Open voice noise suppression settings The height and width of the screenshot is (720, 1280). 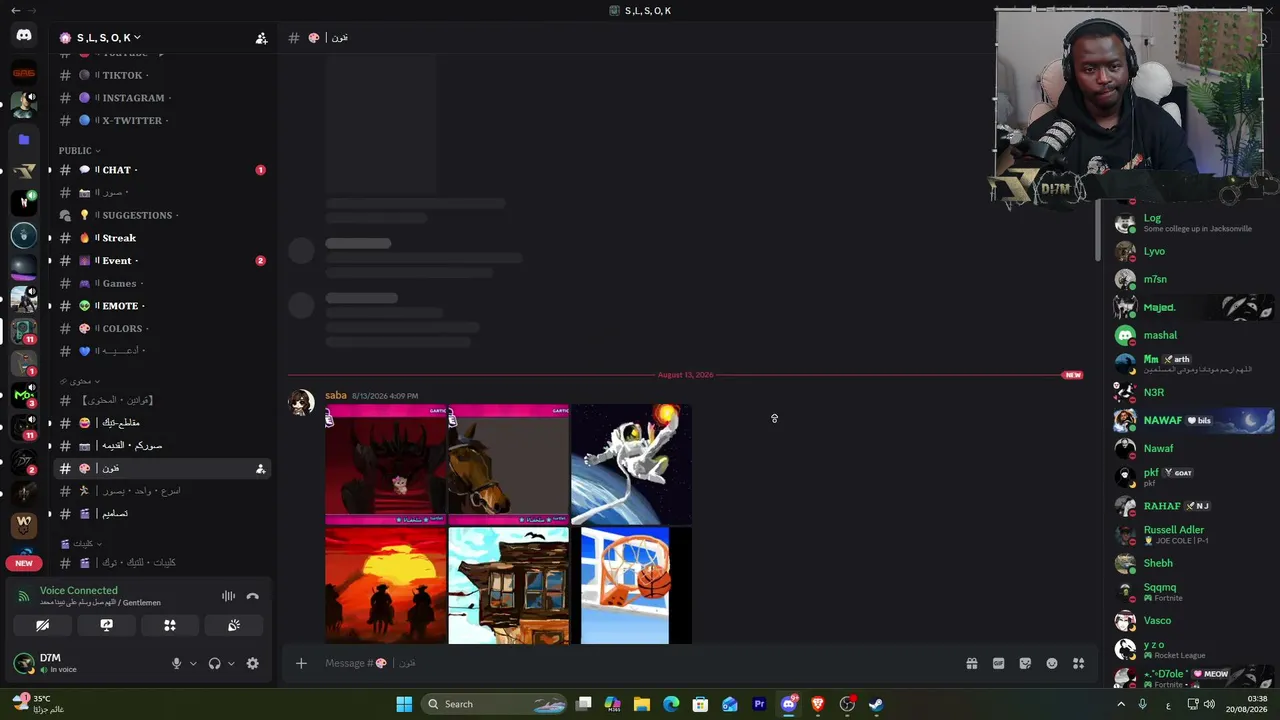[229, 596]
